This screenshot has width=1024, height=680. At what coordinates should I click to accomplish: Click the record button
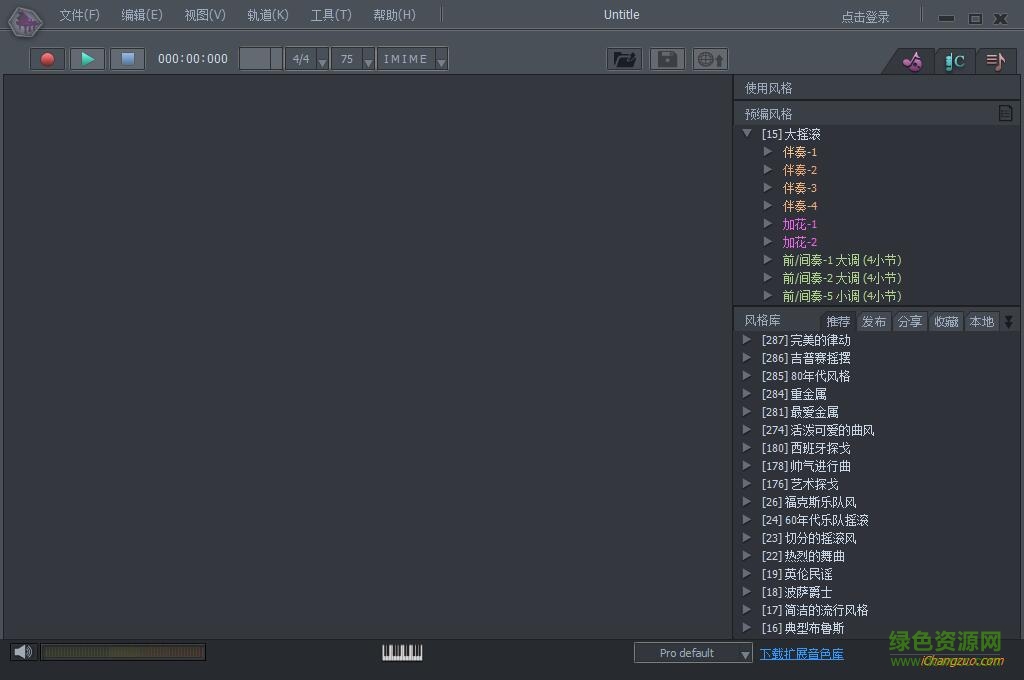pyautogui.click(x=46, y=58)
